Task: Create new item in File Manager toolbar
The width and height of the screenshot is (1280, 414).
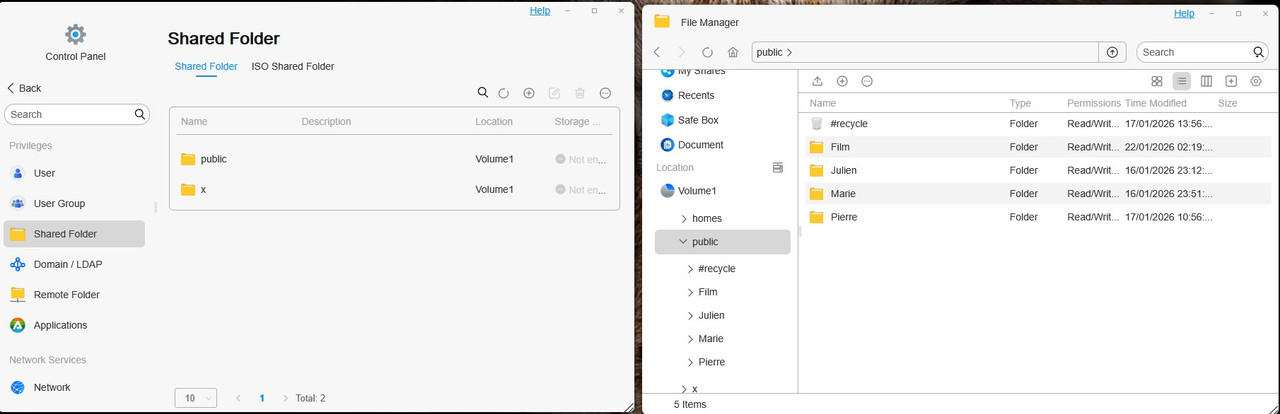Action: (842, 81)
